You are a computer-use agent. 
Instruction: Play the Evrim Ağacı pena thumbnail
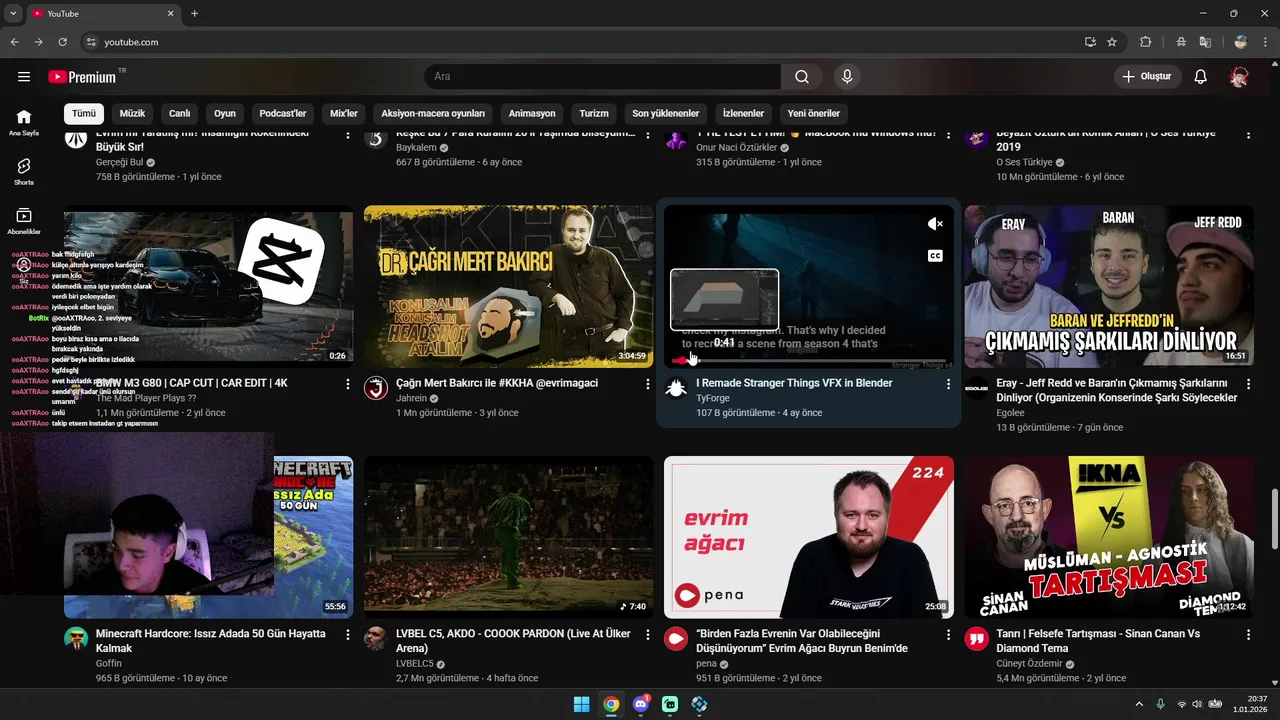pos(808,537)
